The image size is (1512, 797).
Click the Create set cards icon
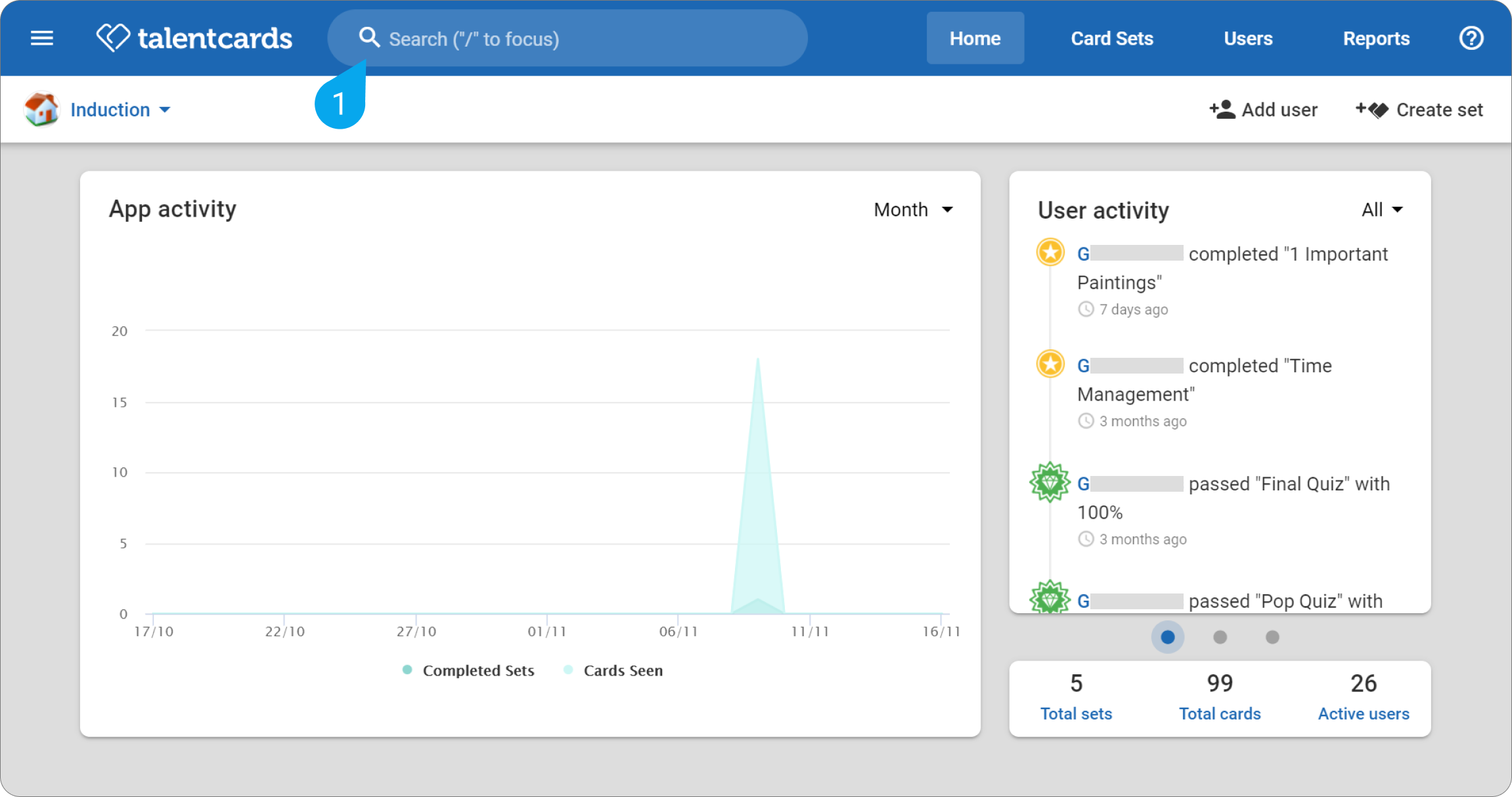(x=1372, y=110)
